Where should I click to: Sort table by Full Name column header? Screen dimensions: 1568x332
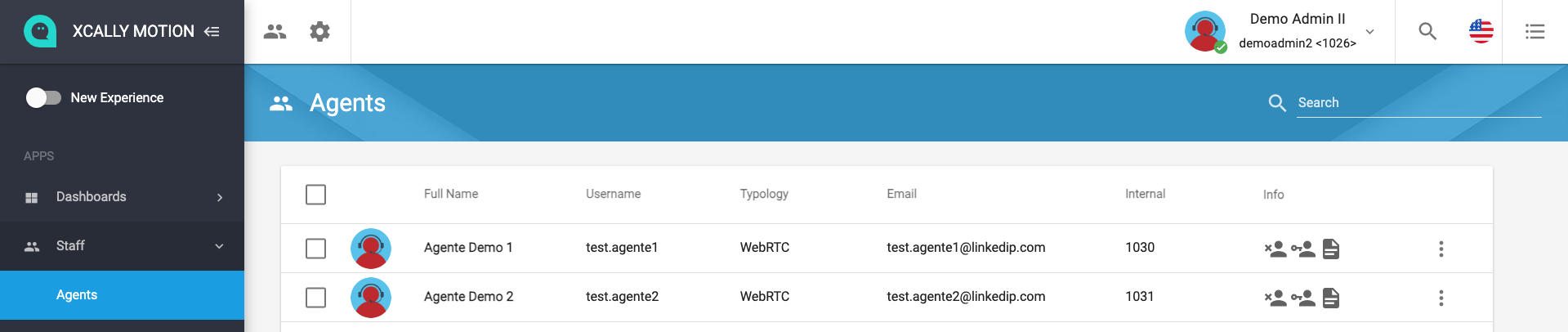pyautogui.click(x=451, y=194)
